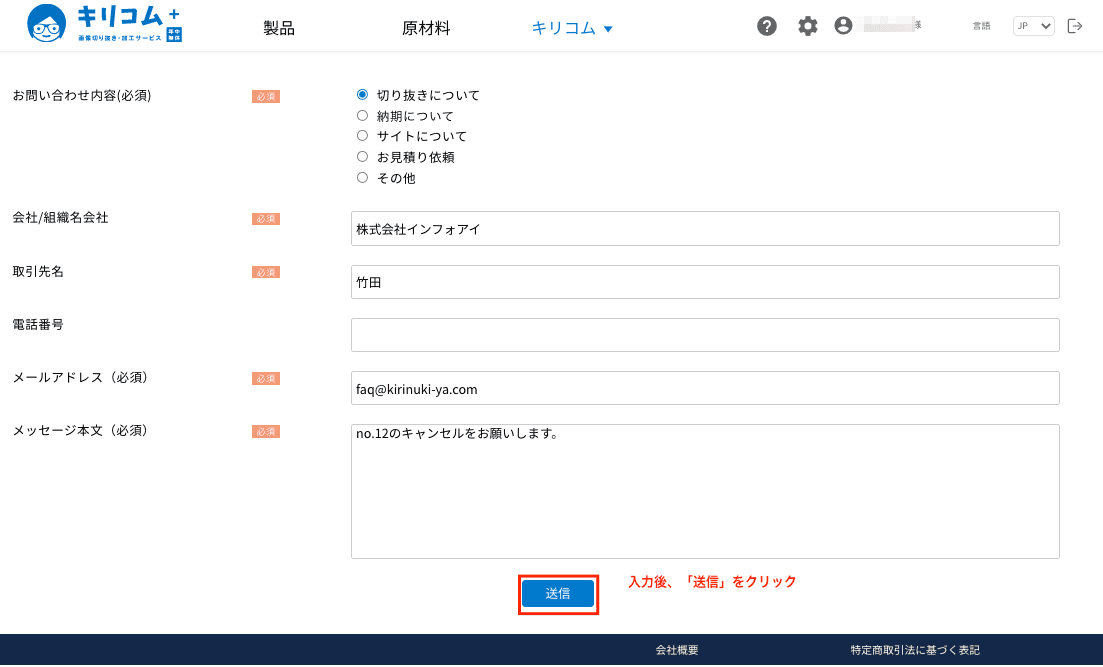Screen dimensions: 1103x667
Task: Click the message body textarea
Action: [x=705, y=491]
